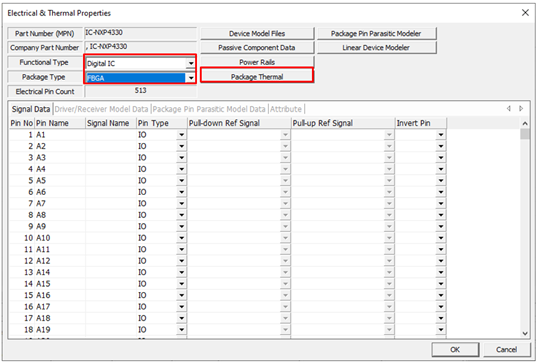Open Passive Component Data
Image resolution: width=538 pixels, height=364 pixels.
point(257,47)
